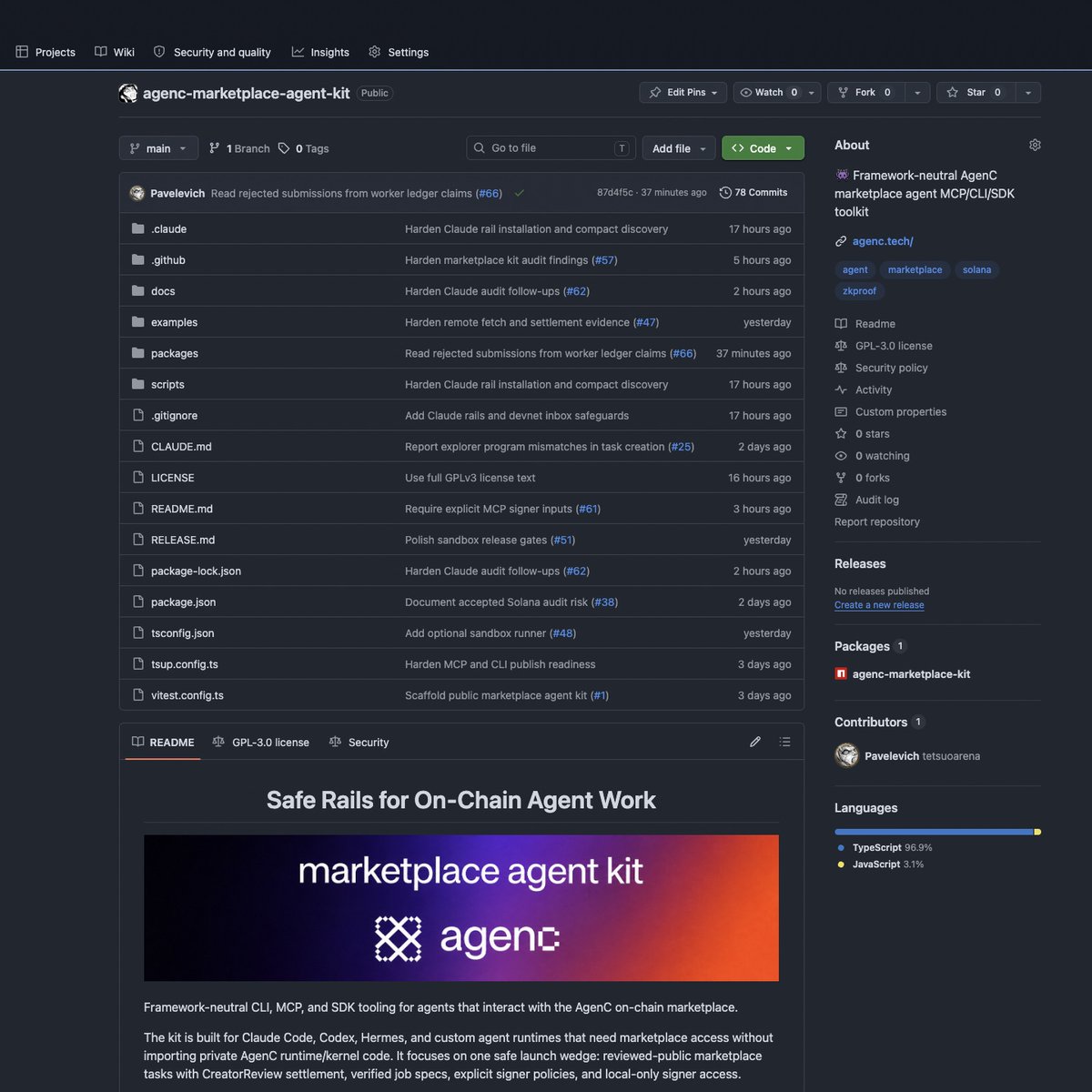Viewport: 1092px width, 1092px height.
Task: Open the .claude folder icon
Action: tap(138, 228)
